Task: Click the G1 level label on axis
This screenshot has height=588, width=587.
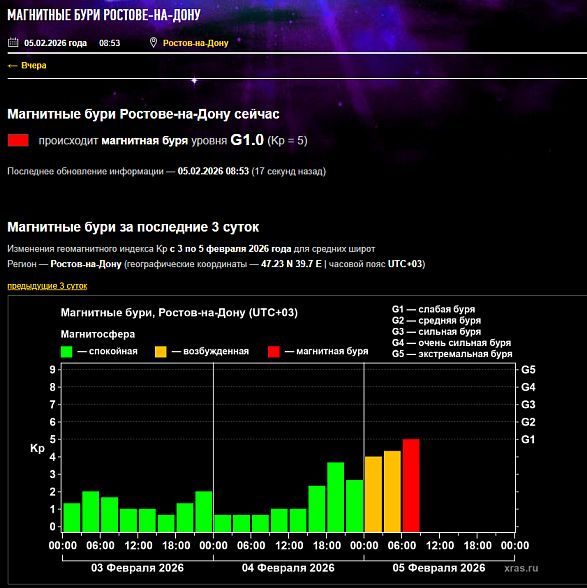Action: tap(528, 439)
